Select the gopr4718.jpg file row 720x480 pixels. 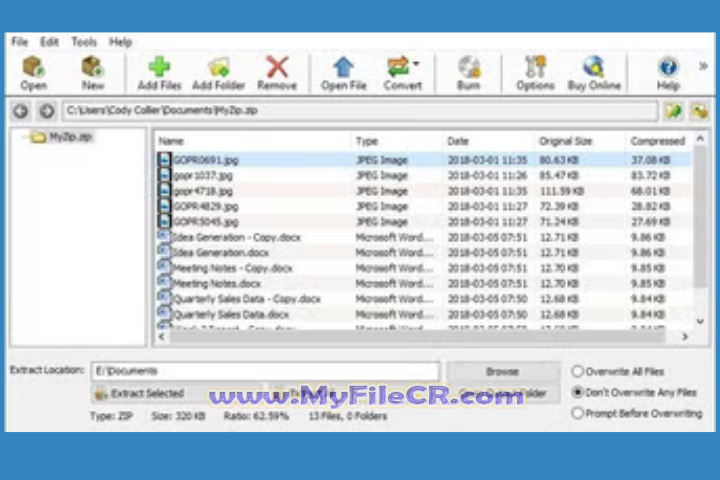[x=423, y=191]
